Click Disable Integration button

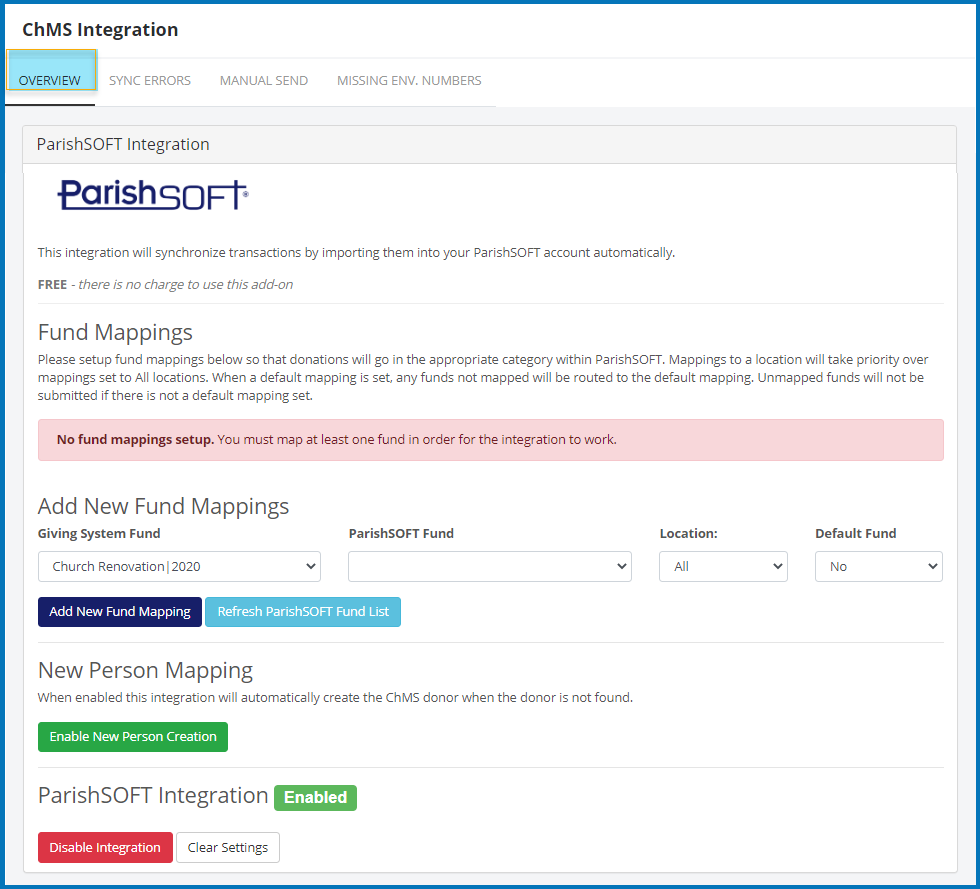105,847
